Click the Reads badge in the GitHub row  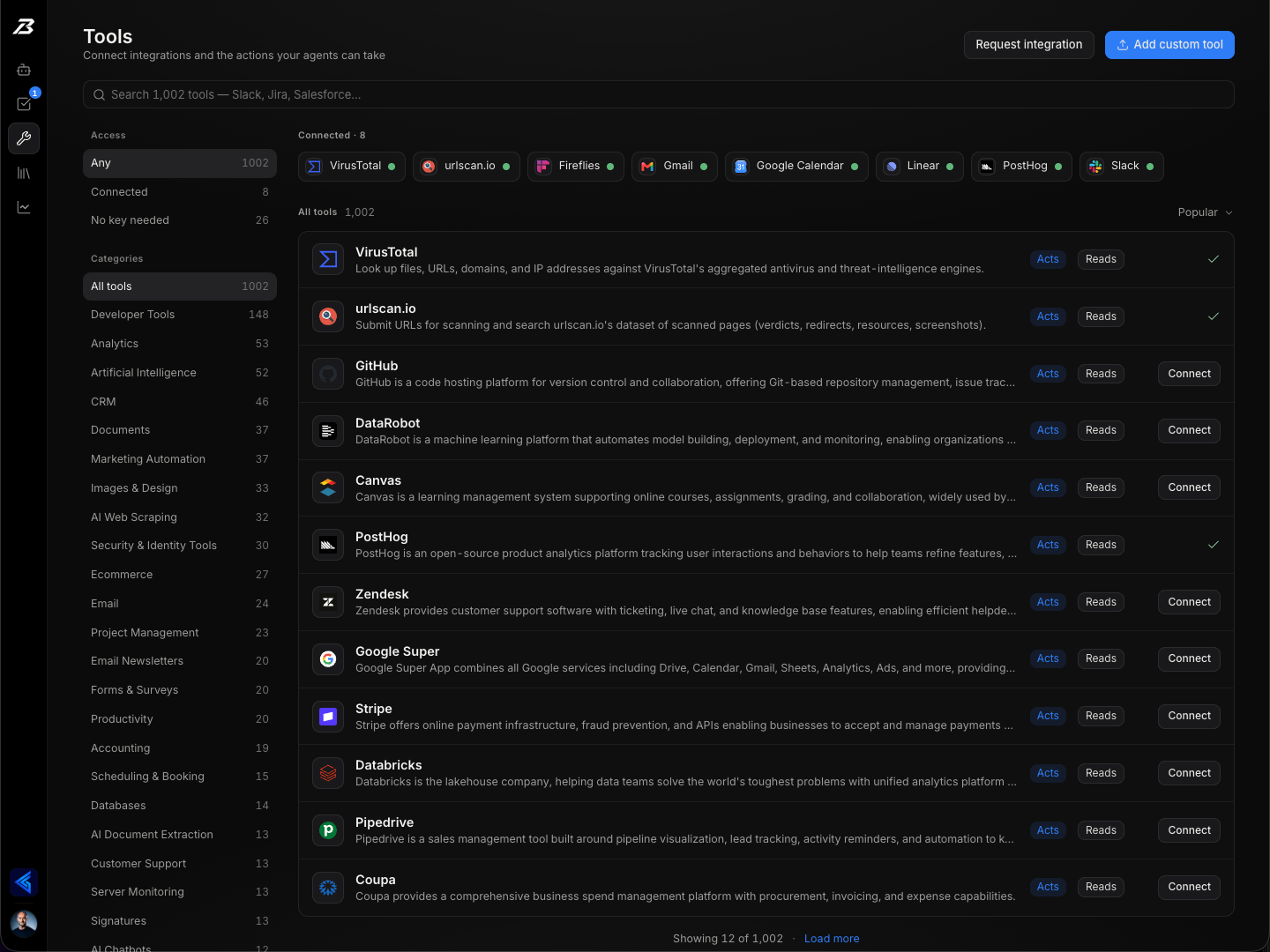[1101, 374]
